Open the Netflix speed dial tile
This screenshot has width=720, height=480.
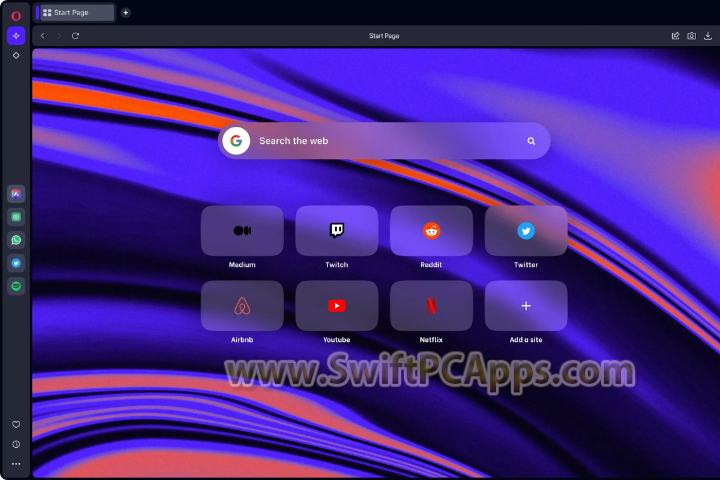(x=431, y=305)
